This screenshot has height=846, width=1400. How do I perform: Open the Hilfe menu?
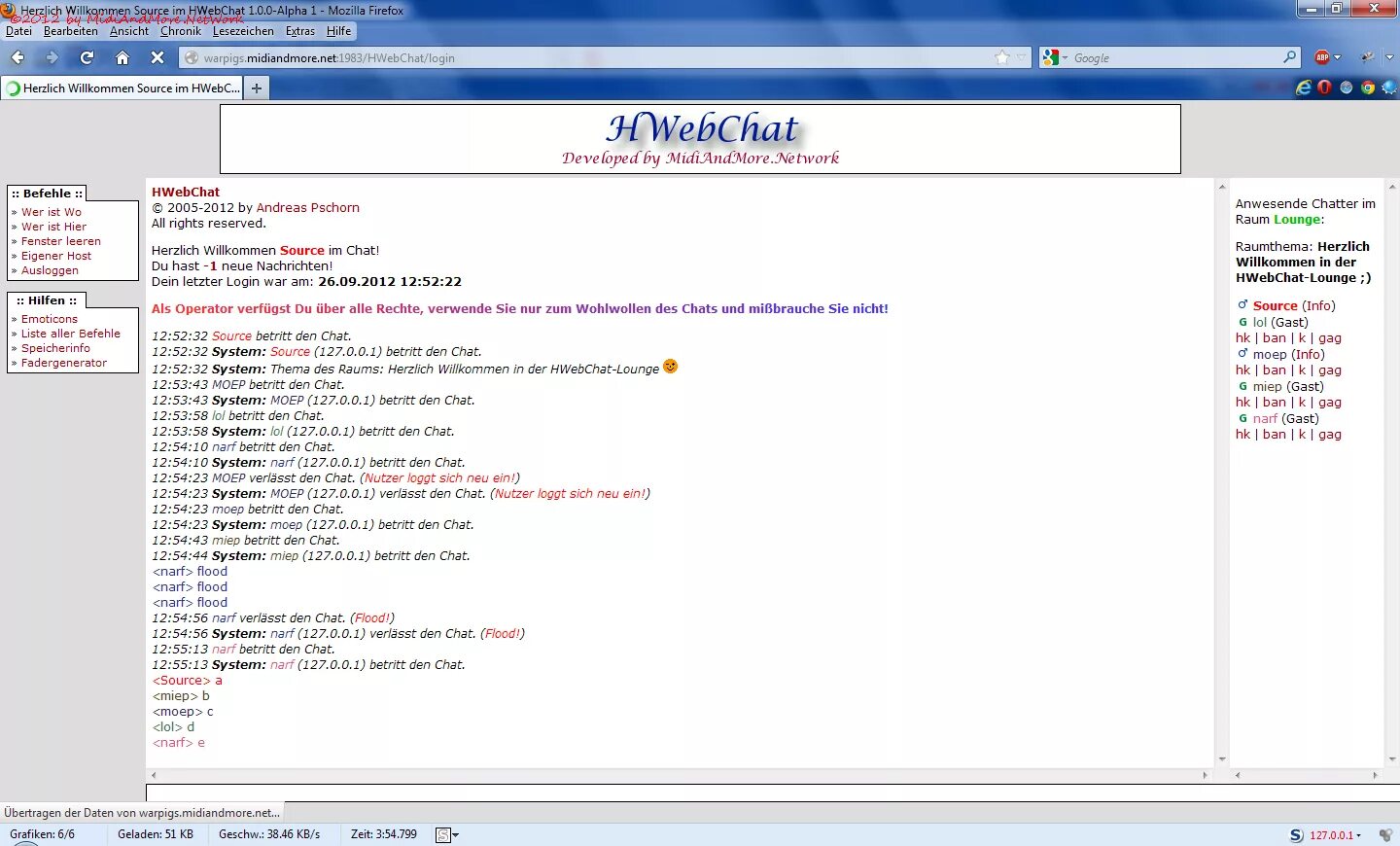tap(339, 31)
